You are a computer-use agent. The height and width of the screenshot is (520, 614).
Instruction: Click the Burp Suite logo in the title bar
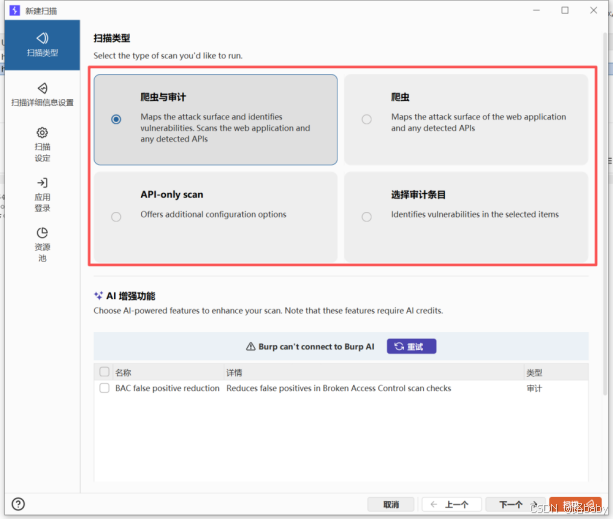click(x=14, y=10)
